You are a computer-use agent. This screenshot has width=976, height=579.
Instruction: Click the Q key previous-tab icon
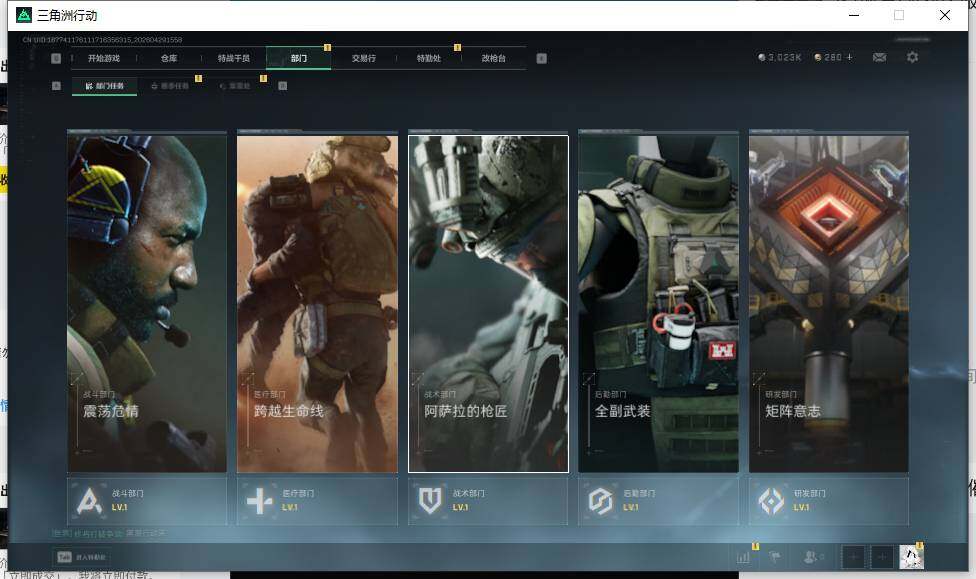[x=56, y=58]
